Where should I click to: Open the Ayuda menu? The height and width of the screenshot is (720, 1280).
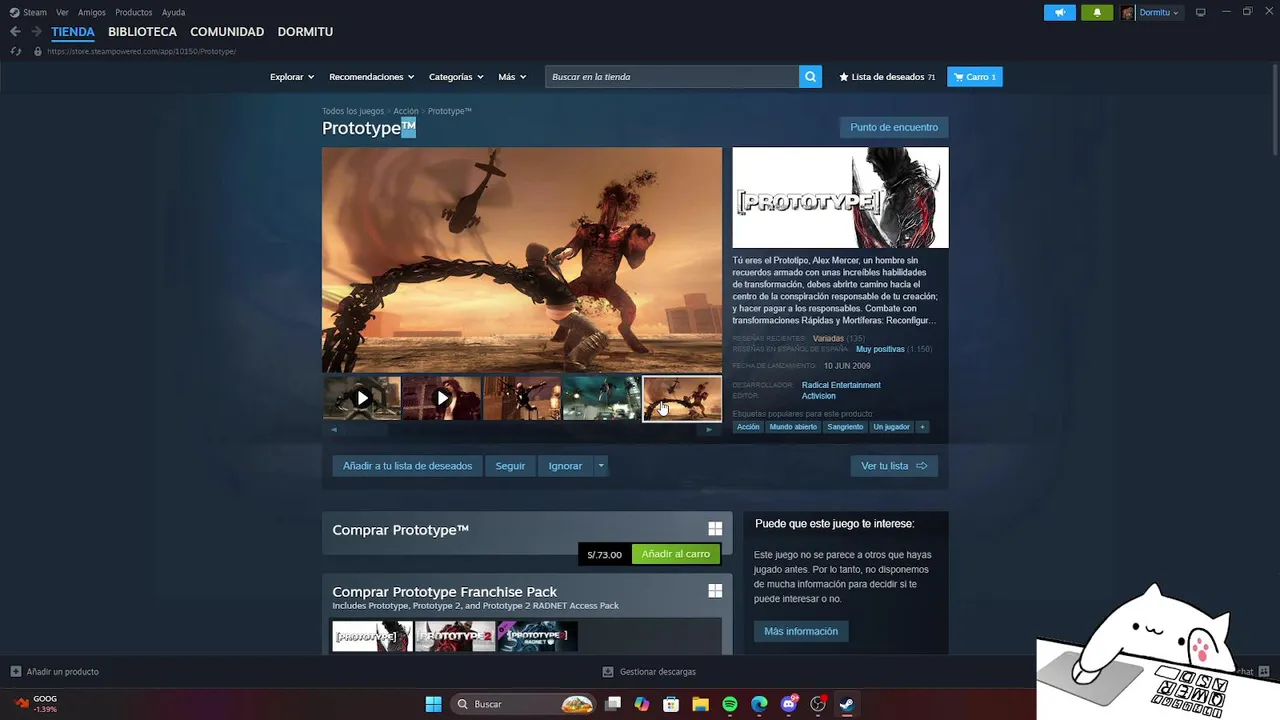pos(173,12)
